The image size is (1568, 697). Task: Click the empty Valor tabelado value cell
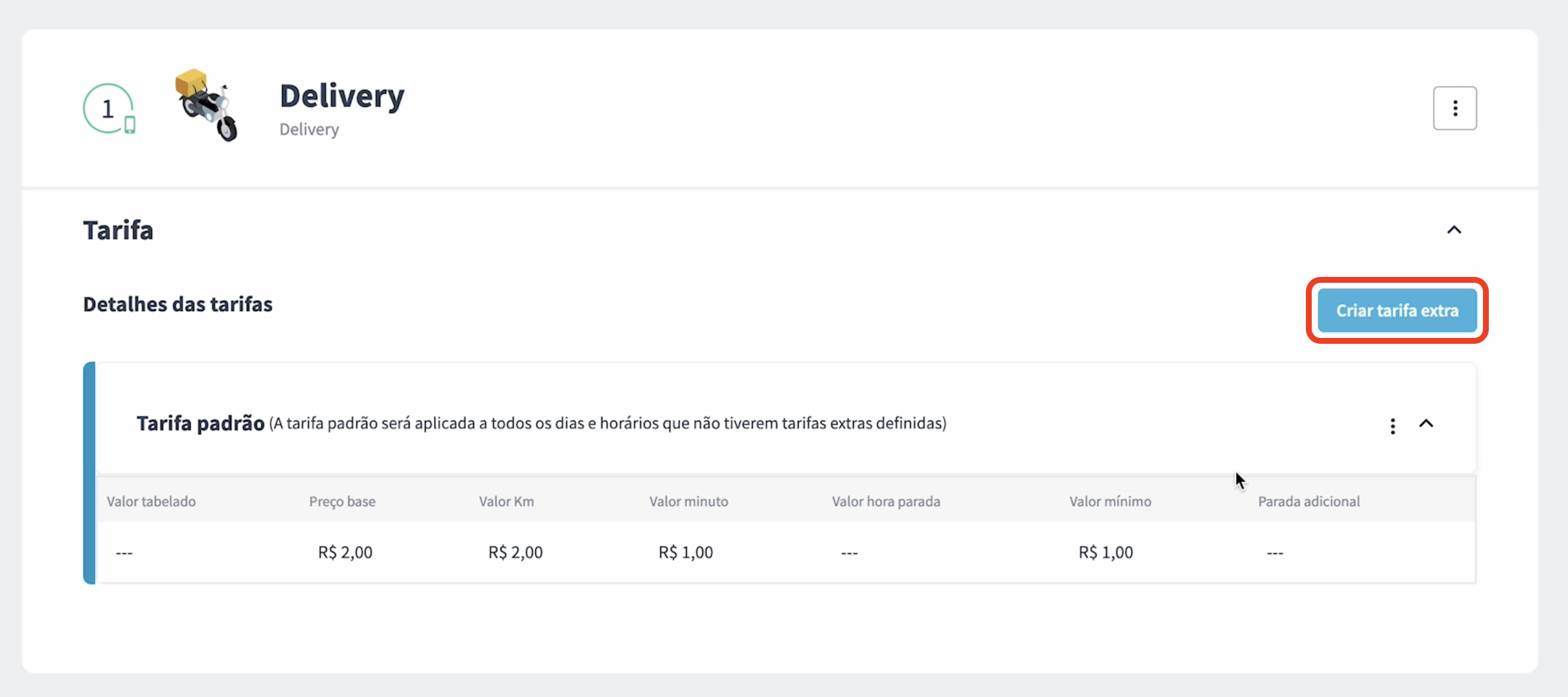124,553
